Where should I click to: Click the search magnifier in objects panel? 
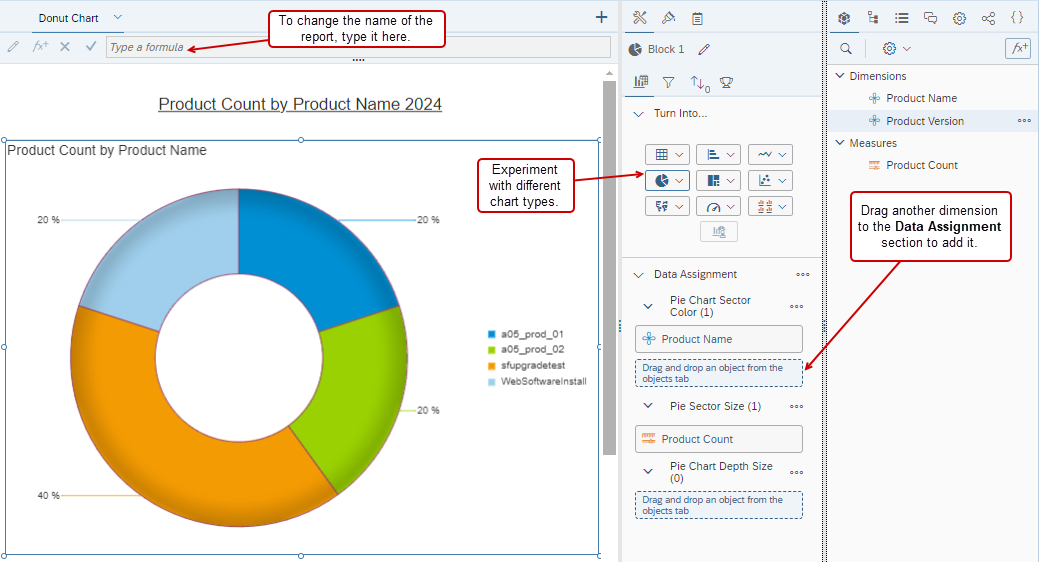click(x=846, y=48)
